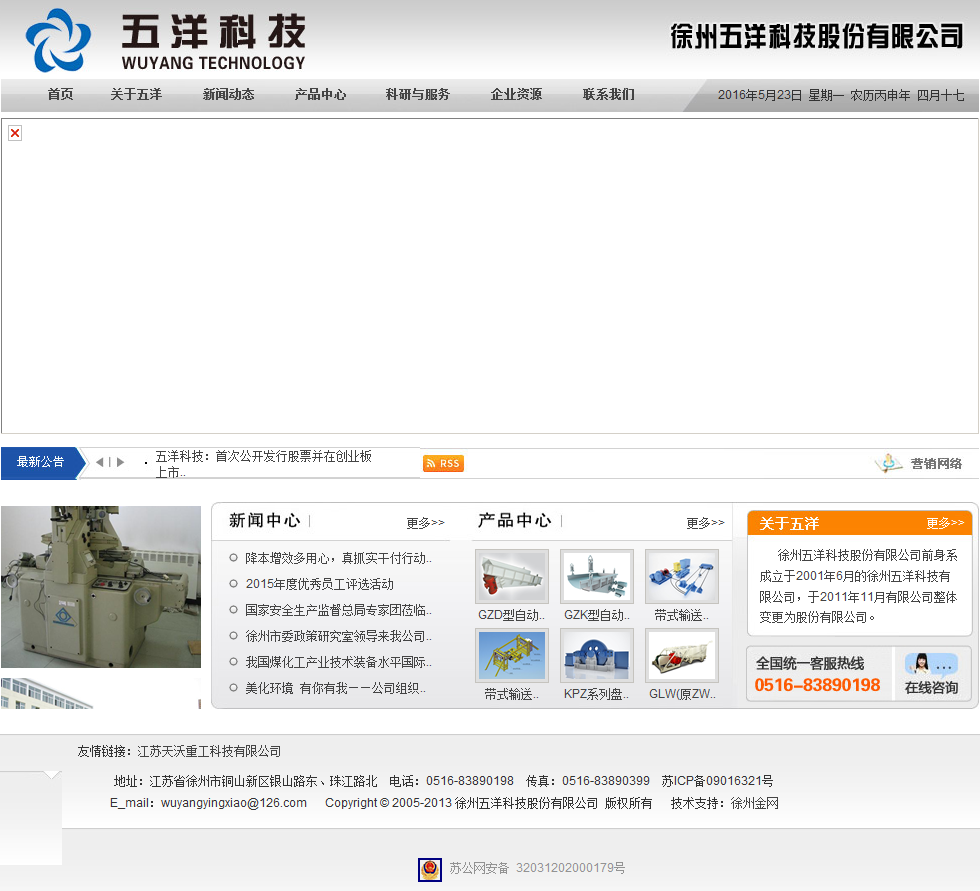This screenshot has width=980, height=891.
Task: Click the orange RSS feed button
Action: pos(443,464)
